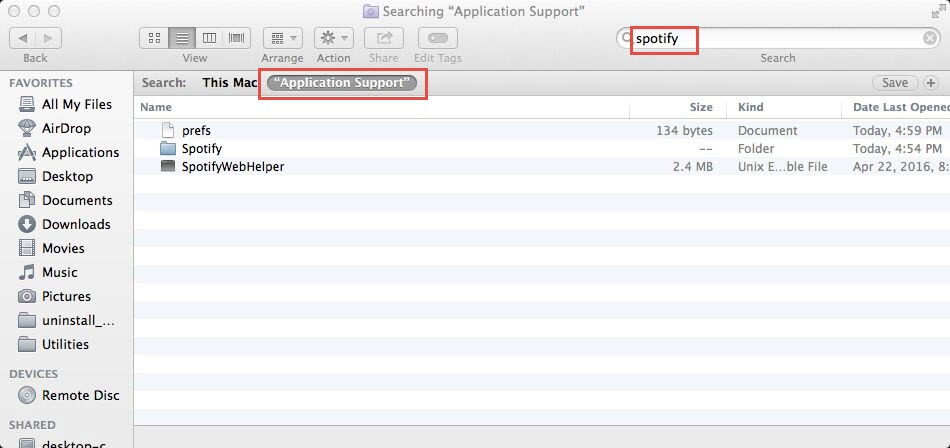
Task: Select the Spotify folder name
Action: (202, 149)
